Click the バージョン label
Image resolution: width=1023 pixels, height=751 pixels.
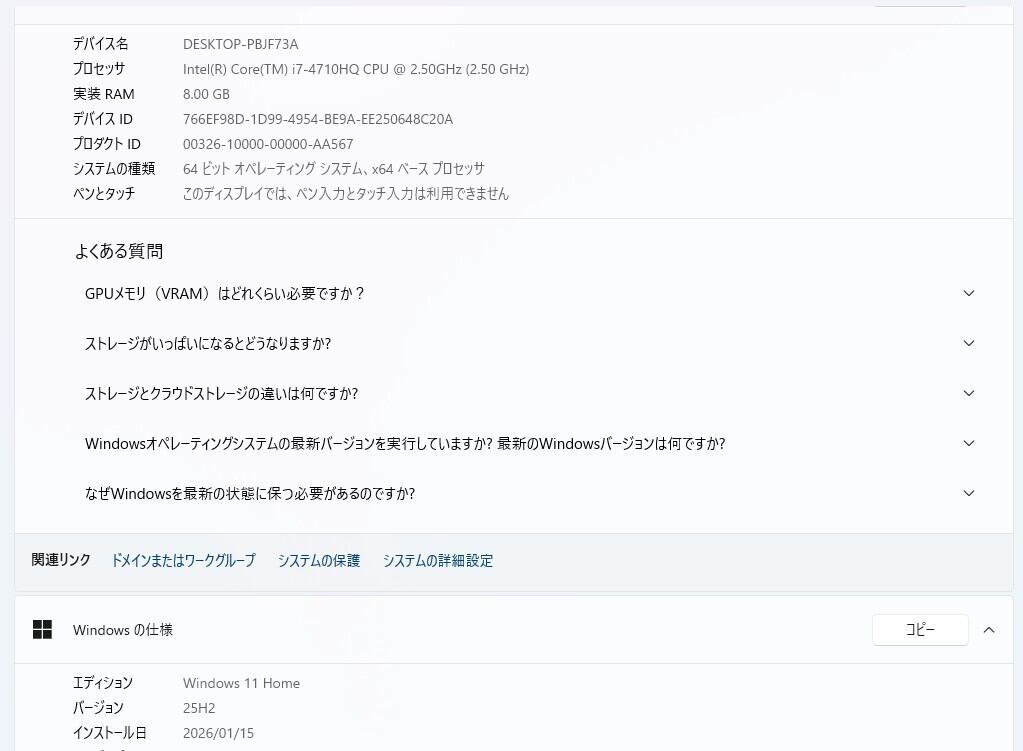[x=98, y=708]
